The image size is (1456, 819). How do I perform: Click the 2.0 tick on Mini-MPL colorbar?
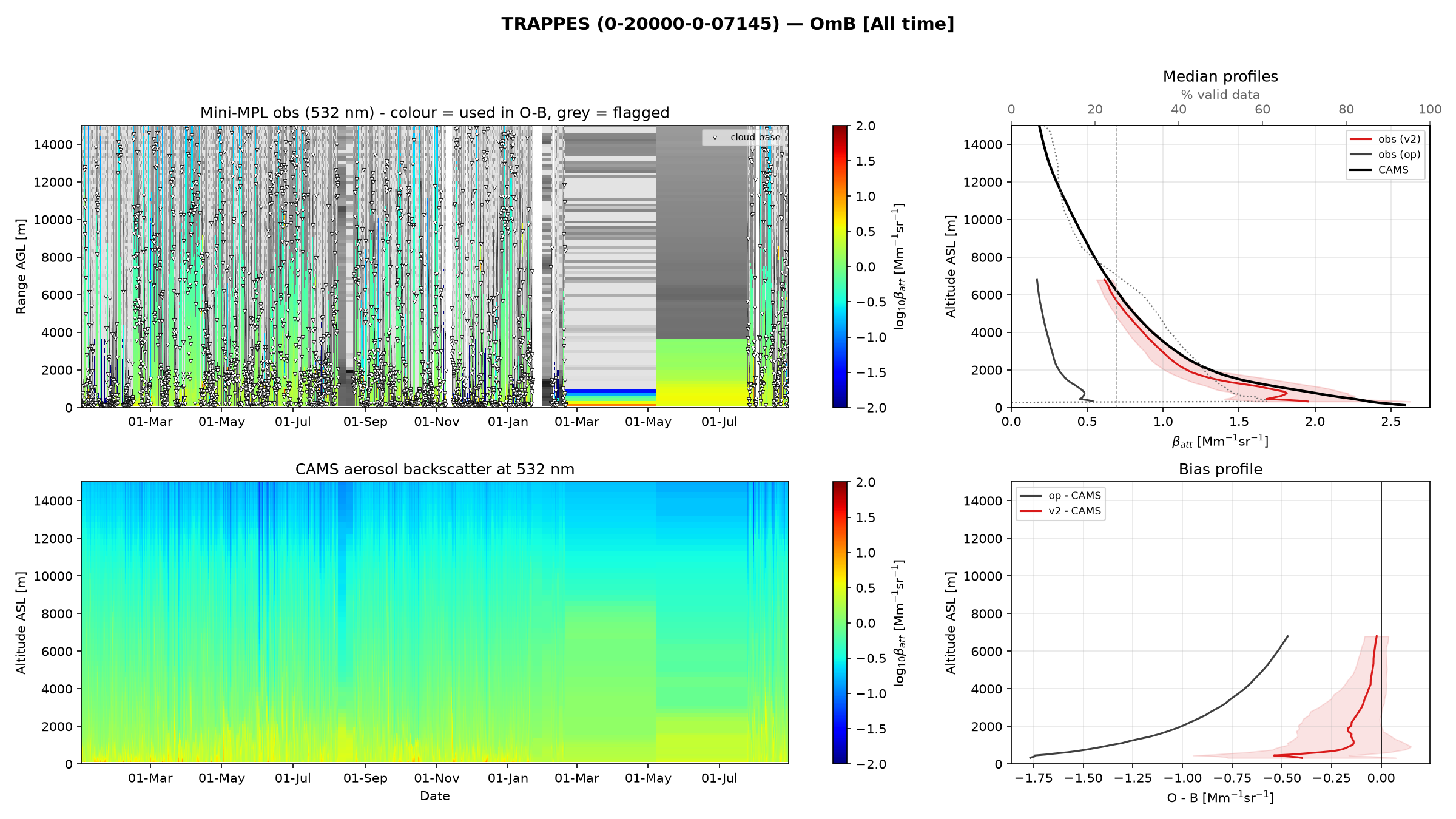click(x=866, y=126)
